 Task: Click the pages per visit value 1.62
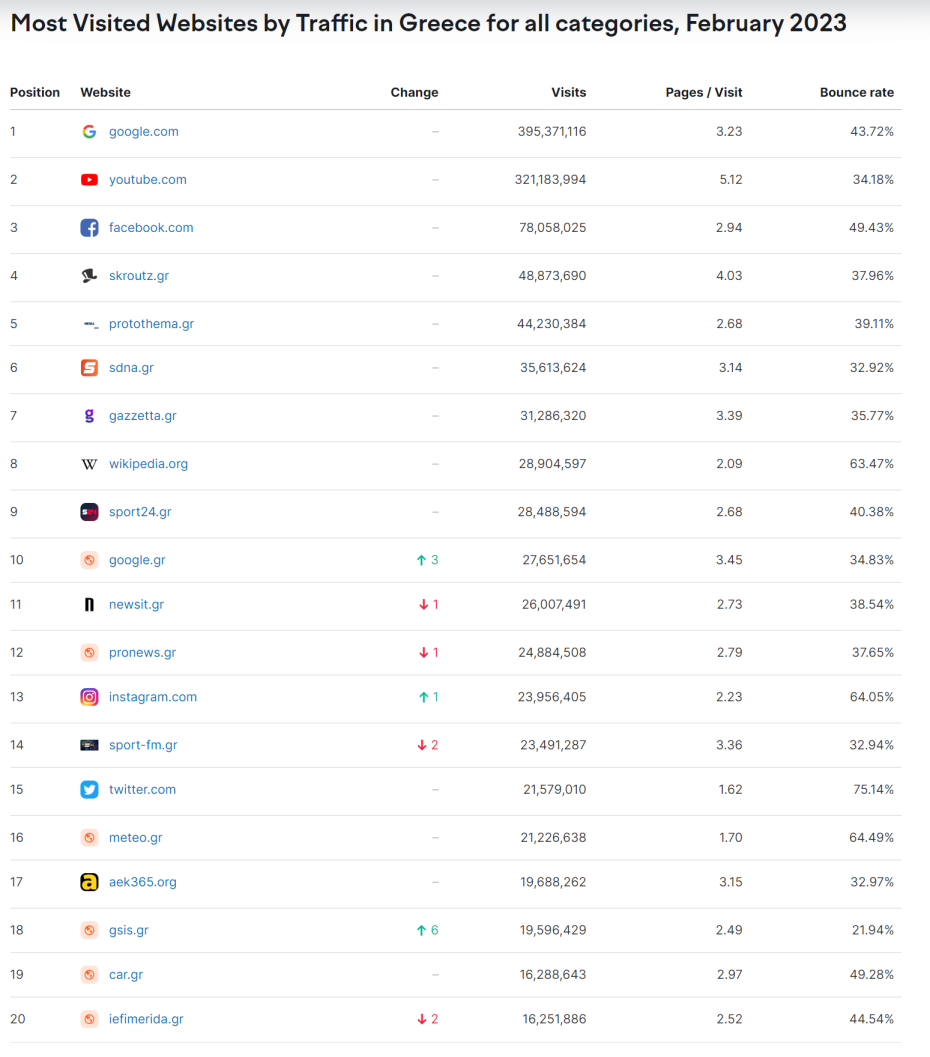(731, 789)
